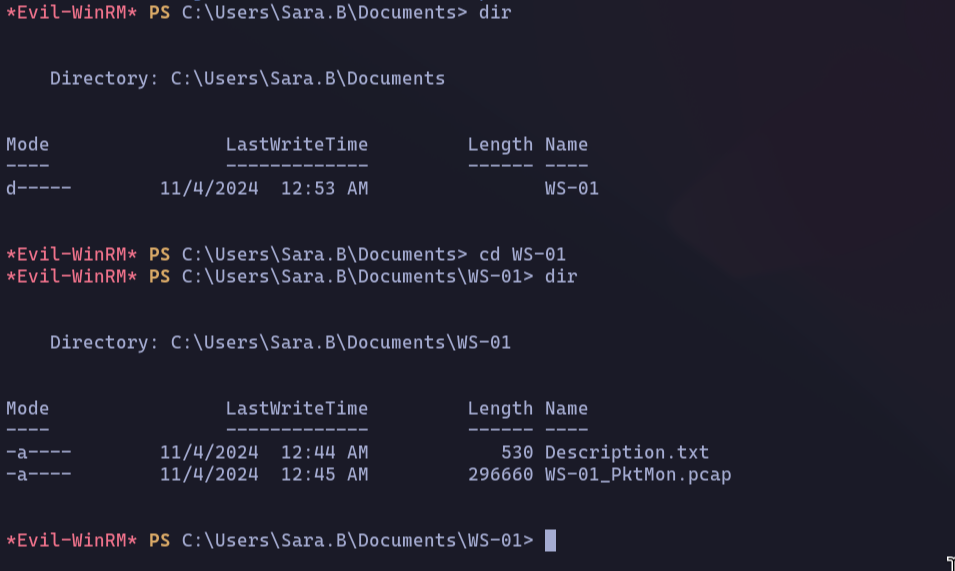955x571 pixels.
Task: Click the typed "cd WS-01" command
Action: pos(522,254)
